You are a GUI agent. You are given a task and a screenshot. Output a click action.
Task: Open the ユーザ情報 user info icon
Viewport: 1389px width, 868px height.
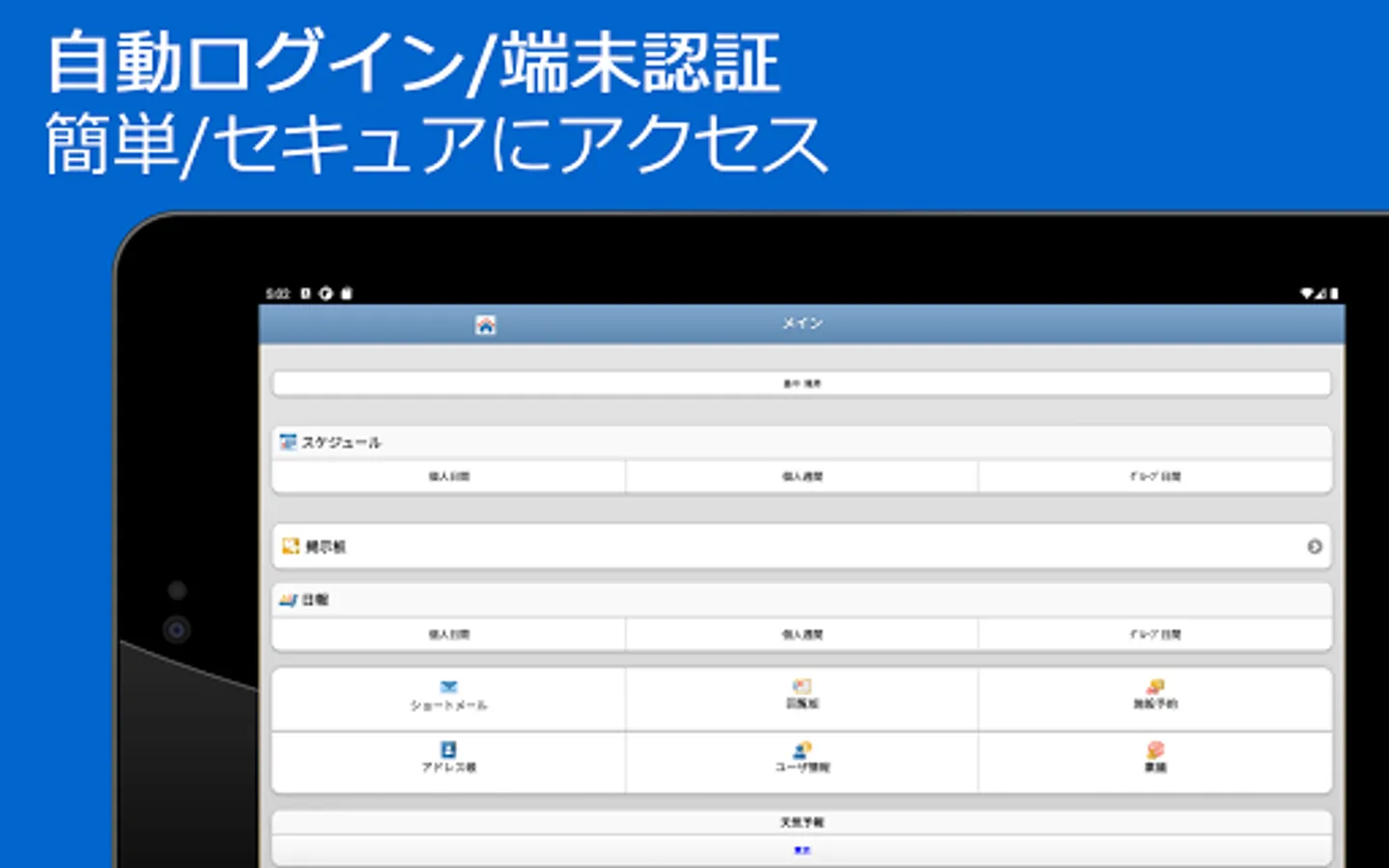click(802, 749)
